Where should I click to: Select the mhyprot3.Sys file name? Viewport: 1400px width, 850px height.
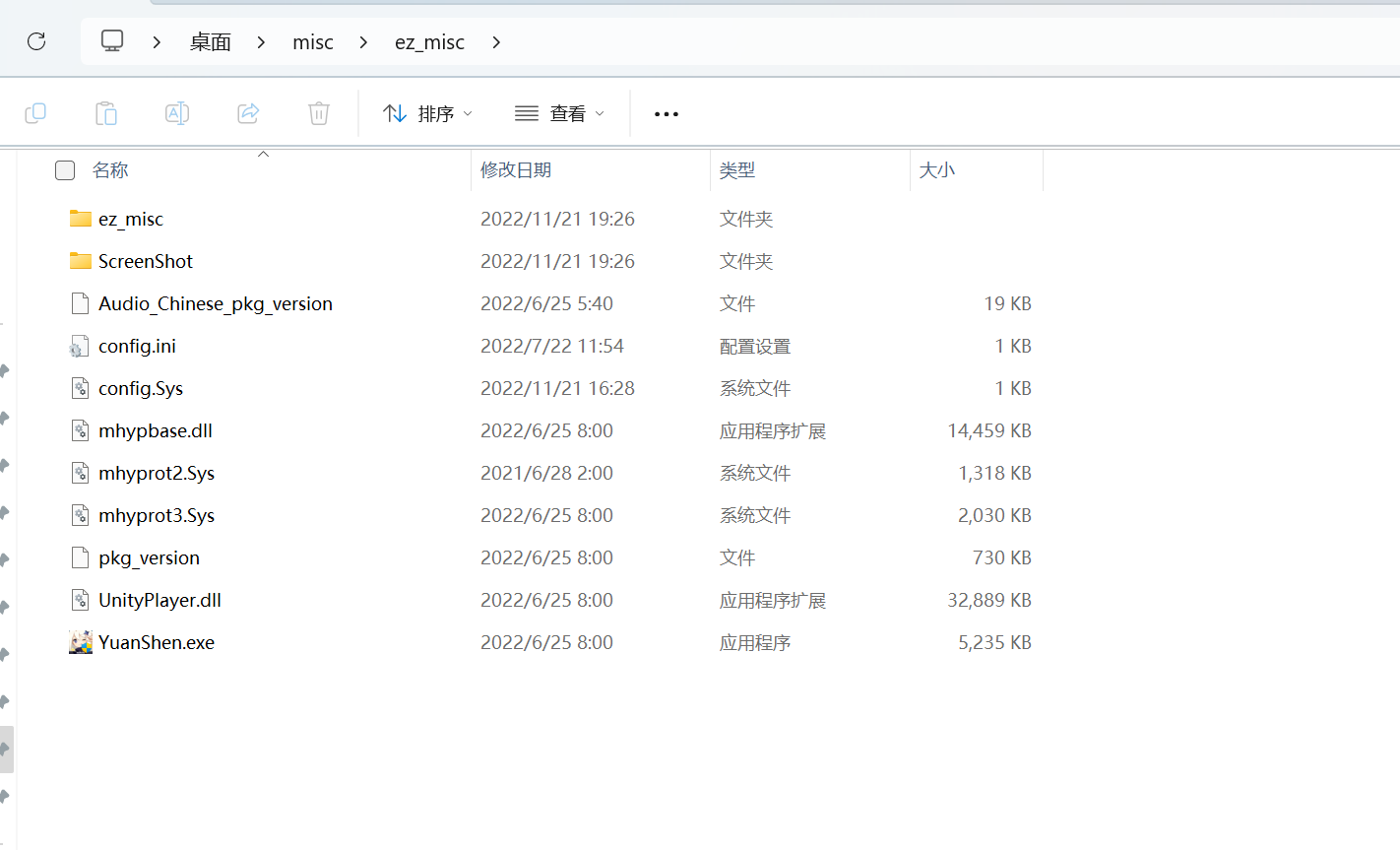pyautogui.click(x=157, y=515)
